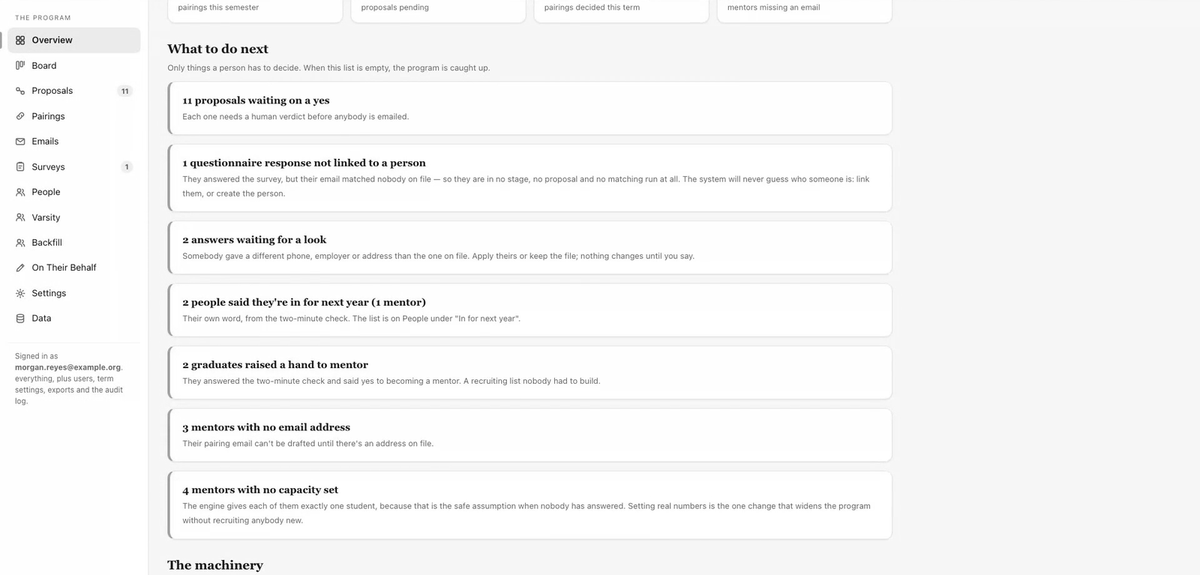The image size is (1200, 575).
Task: Open the Backfill page
Action: (74, 243)
